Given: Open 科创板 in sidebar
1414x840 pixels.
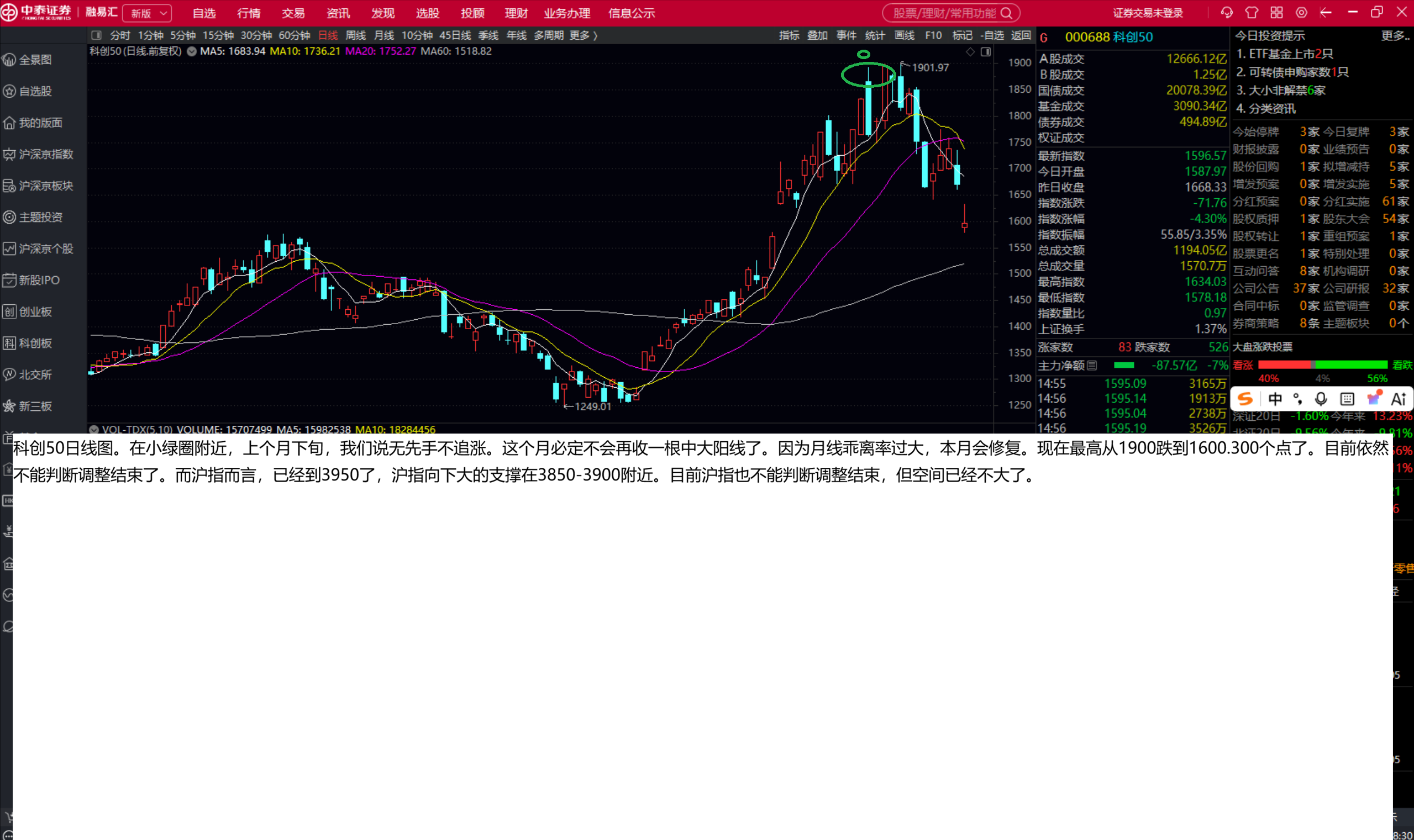Looking at the screenshot, I should pos(28,343).
